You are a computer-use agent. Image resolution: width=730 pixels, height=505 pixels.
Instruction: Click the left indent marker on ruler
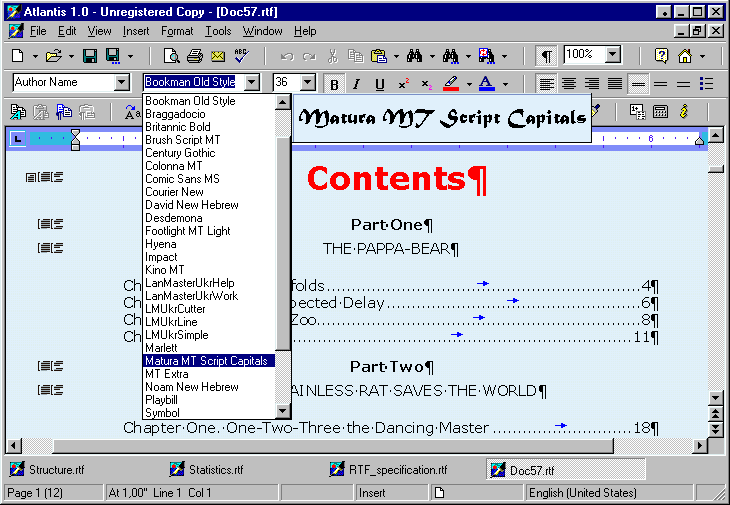pyautogui.click(x=75, y=140)
